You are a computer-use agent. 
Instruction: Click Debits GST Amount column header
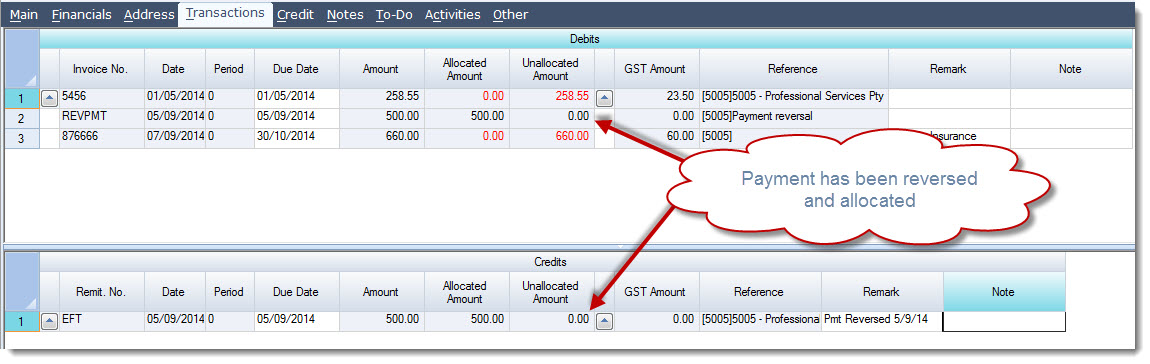pos(656,69)
